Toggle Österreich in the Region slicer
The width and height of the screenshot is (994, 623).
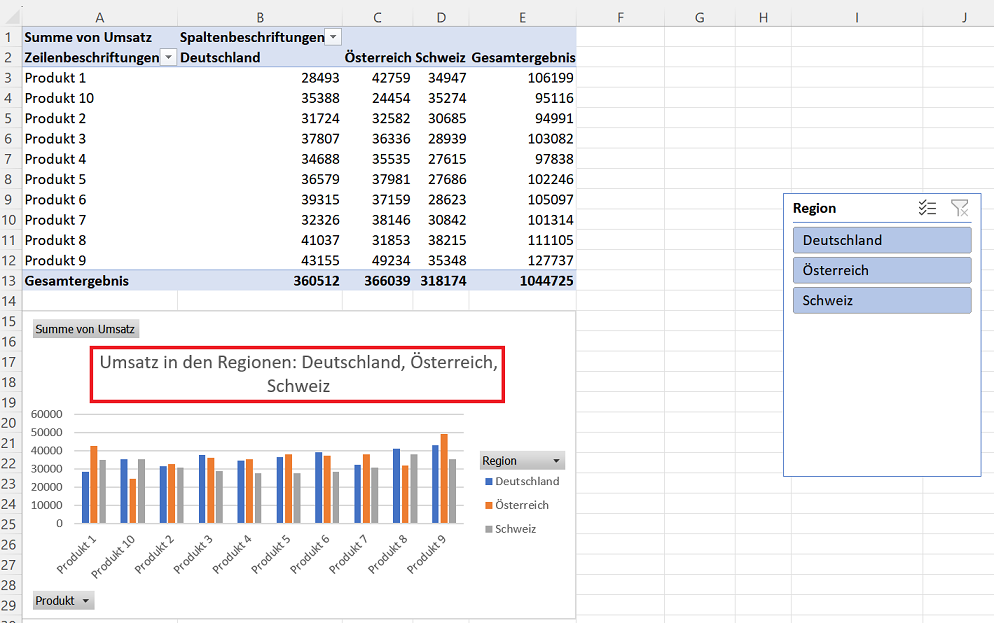tap(881, 270)
